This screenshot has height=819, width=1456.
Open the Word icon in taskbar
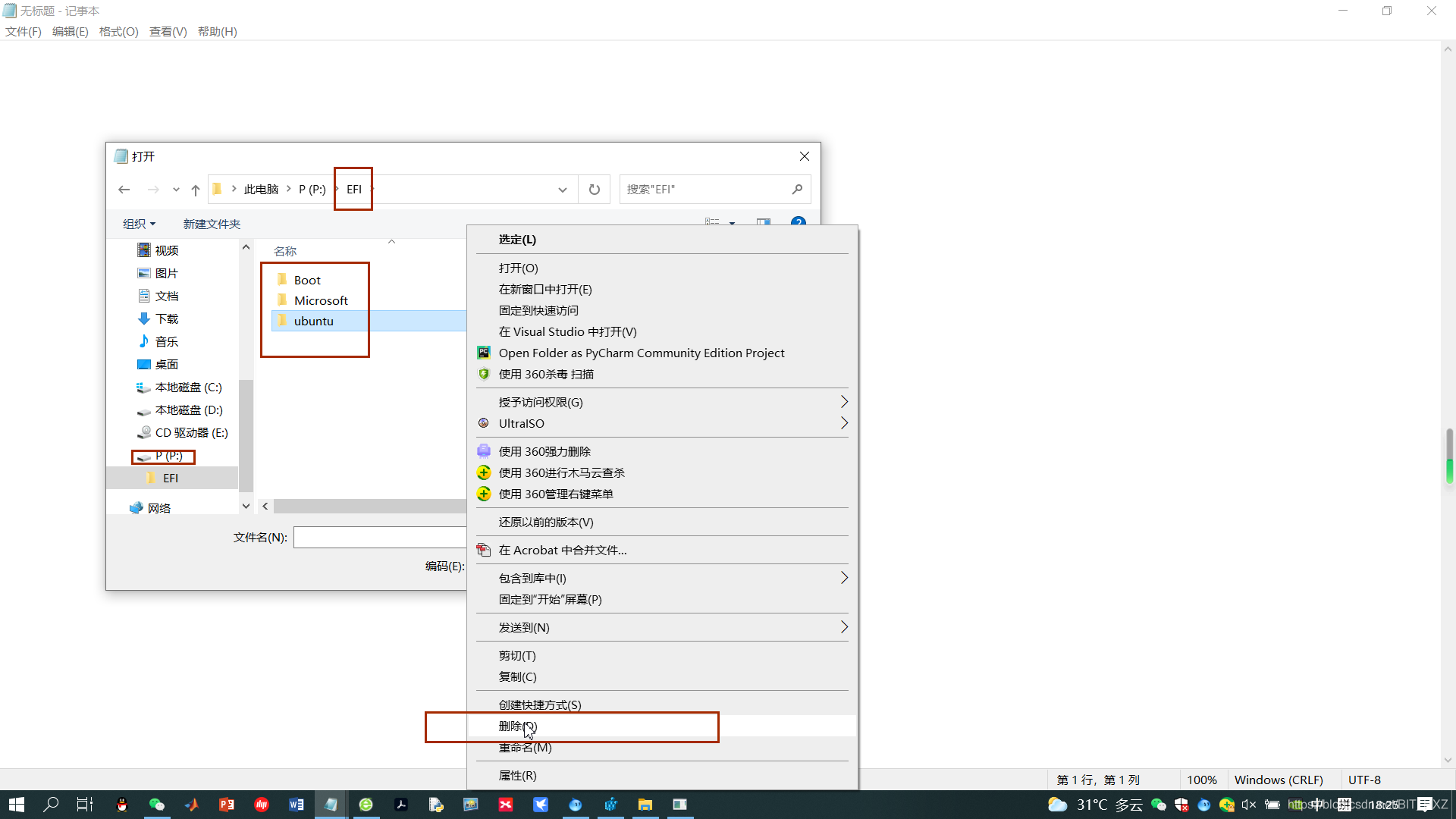296,805
